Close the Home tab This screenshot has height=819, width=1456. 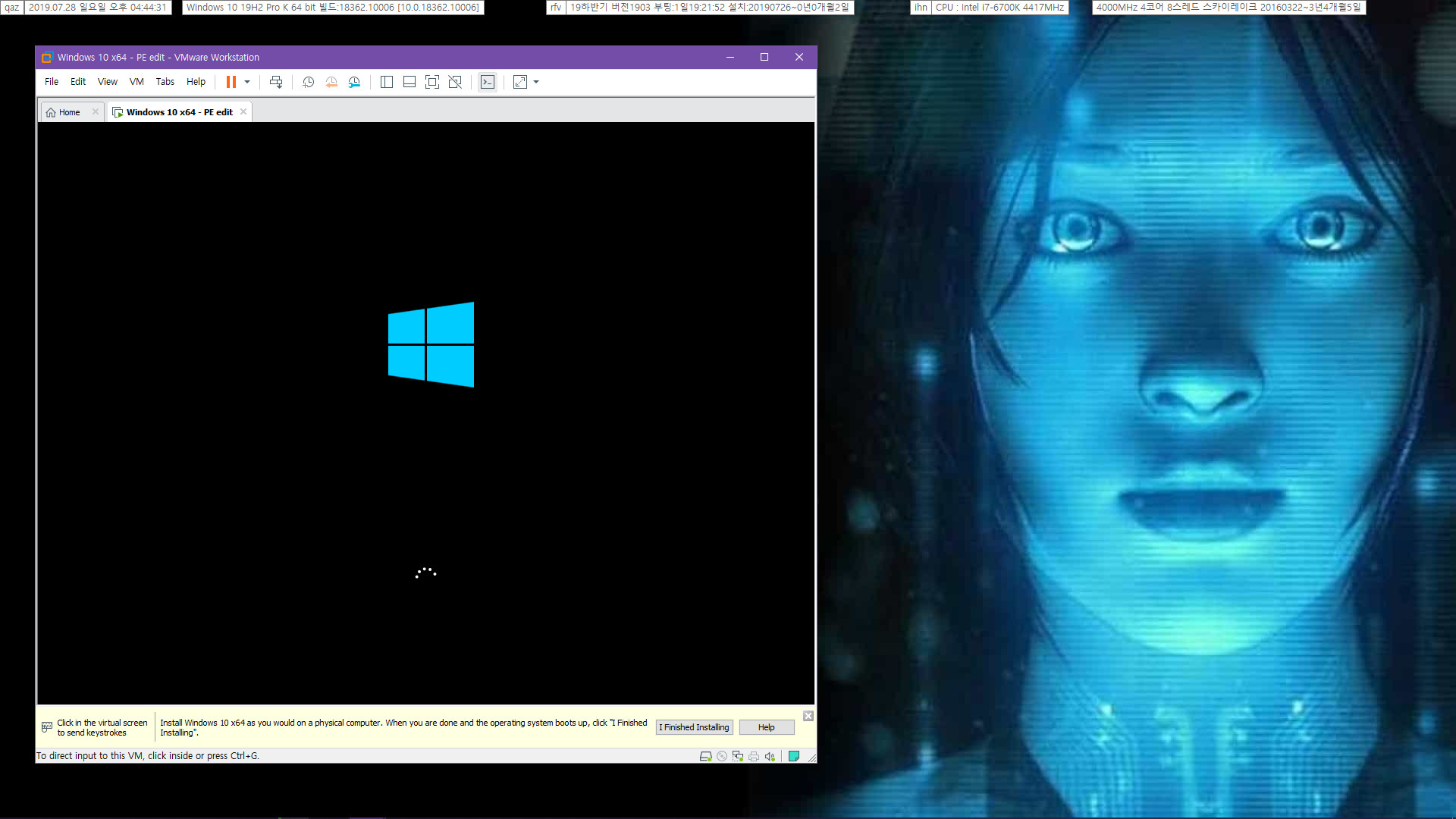point(96,111)
